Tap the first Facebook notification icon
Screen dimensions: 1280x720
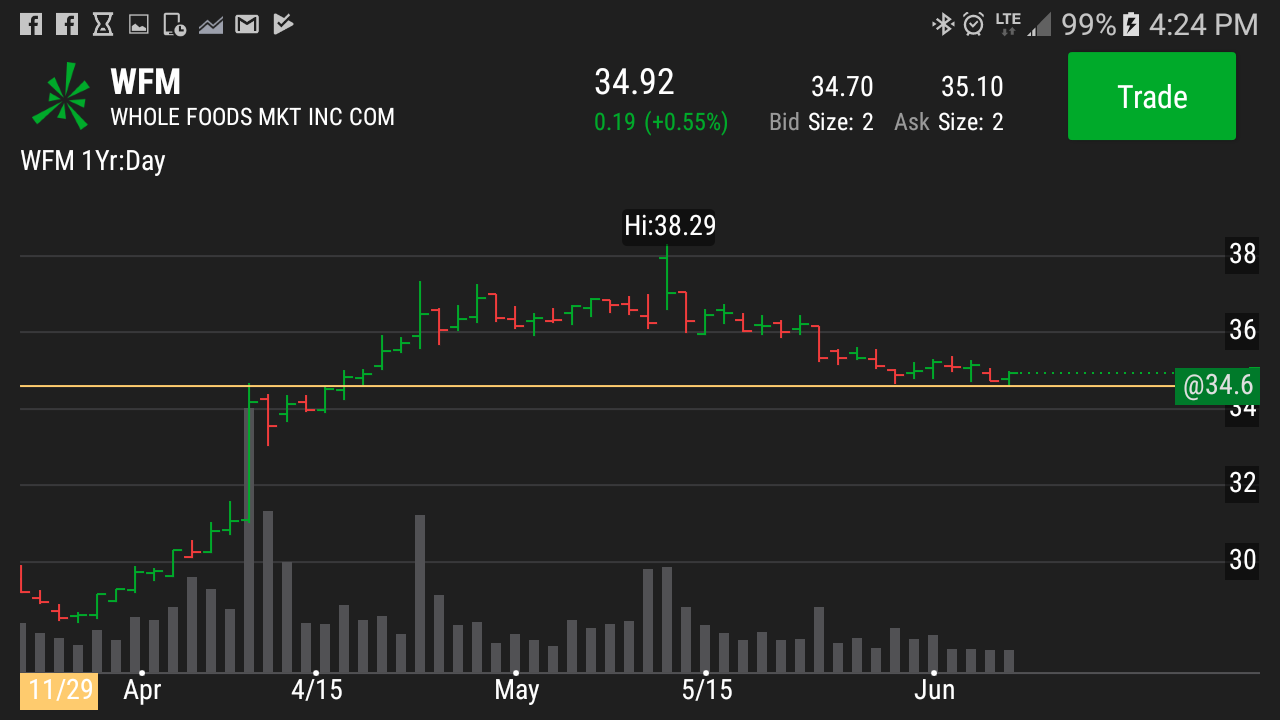pyautogui.click(x=31, y=23)
